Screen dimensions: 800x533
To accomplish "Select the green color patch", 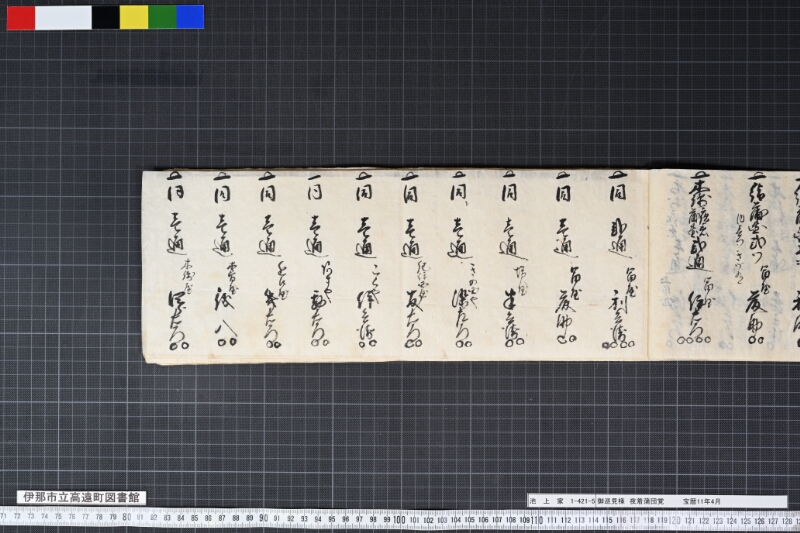I will (162, 17).
